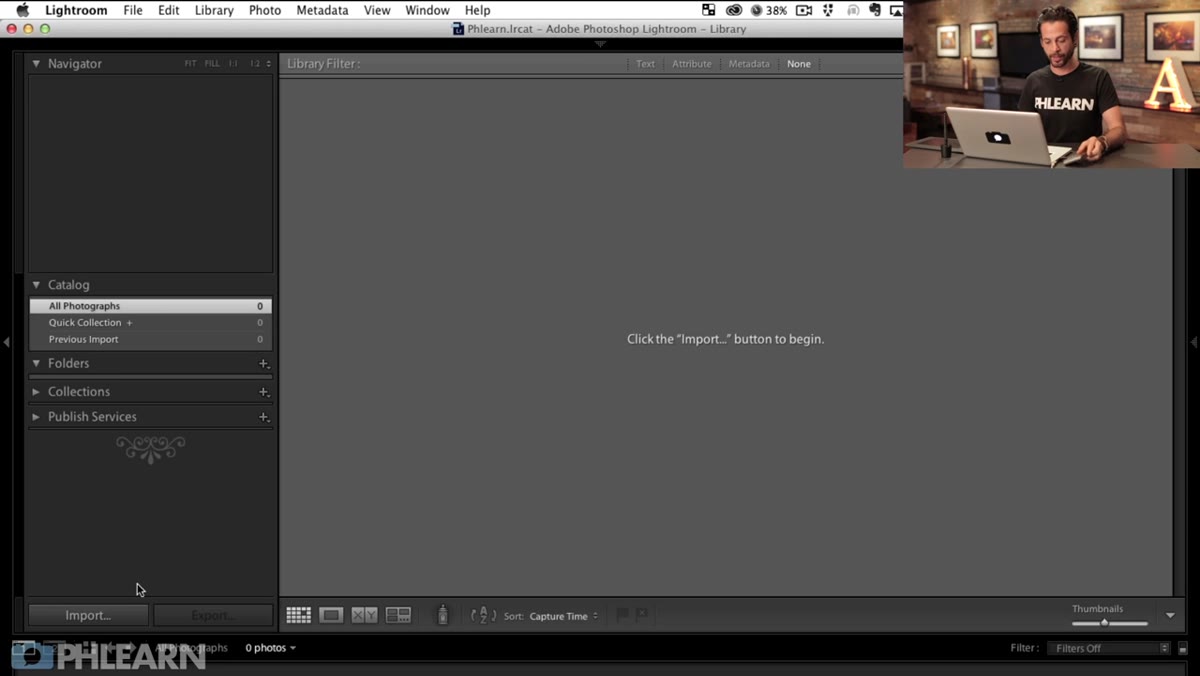Click the Export button
The width and height of the screenshot is (1200, 676).
(213, 615)
